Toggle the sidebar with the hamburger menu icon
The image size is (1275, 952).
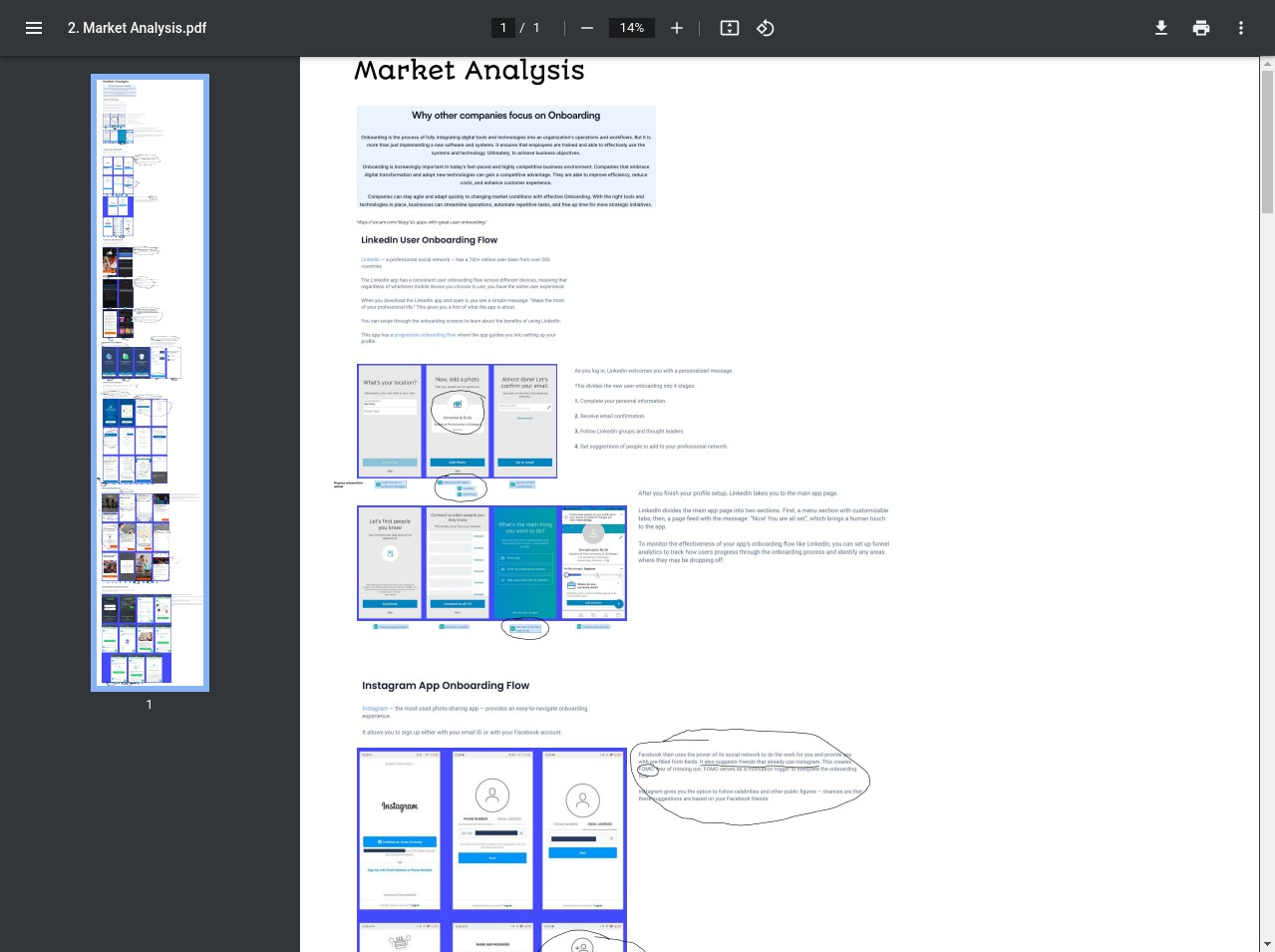coord(34,28)
